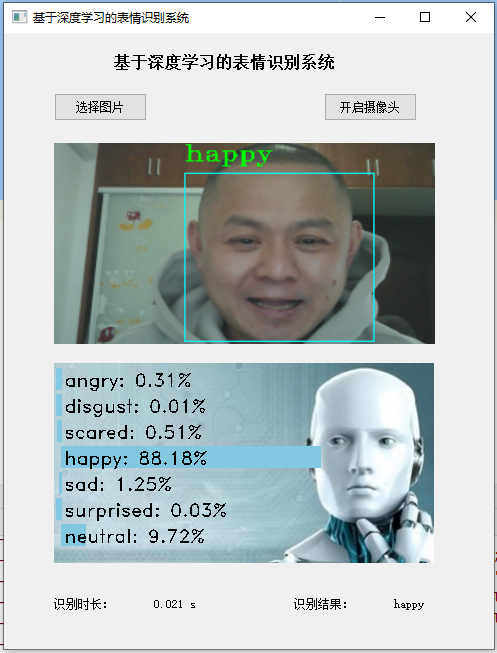Close the expression recognition window
Image resolution: width=497 pixels, height=653 pixels.
point(471,17)
